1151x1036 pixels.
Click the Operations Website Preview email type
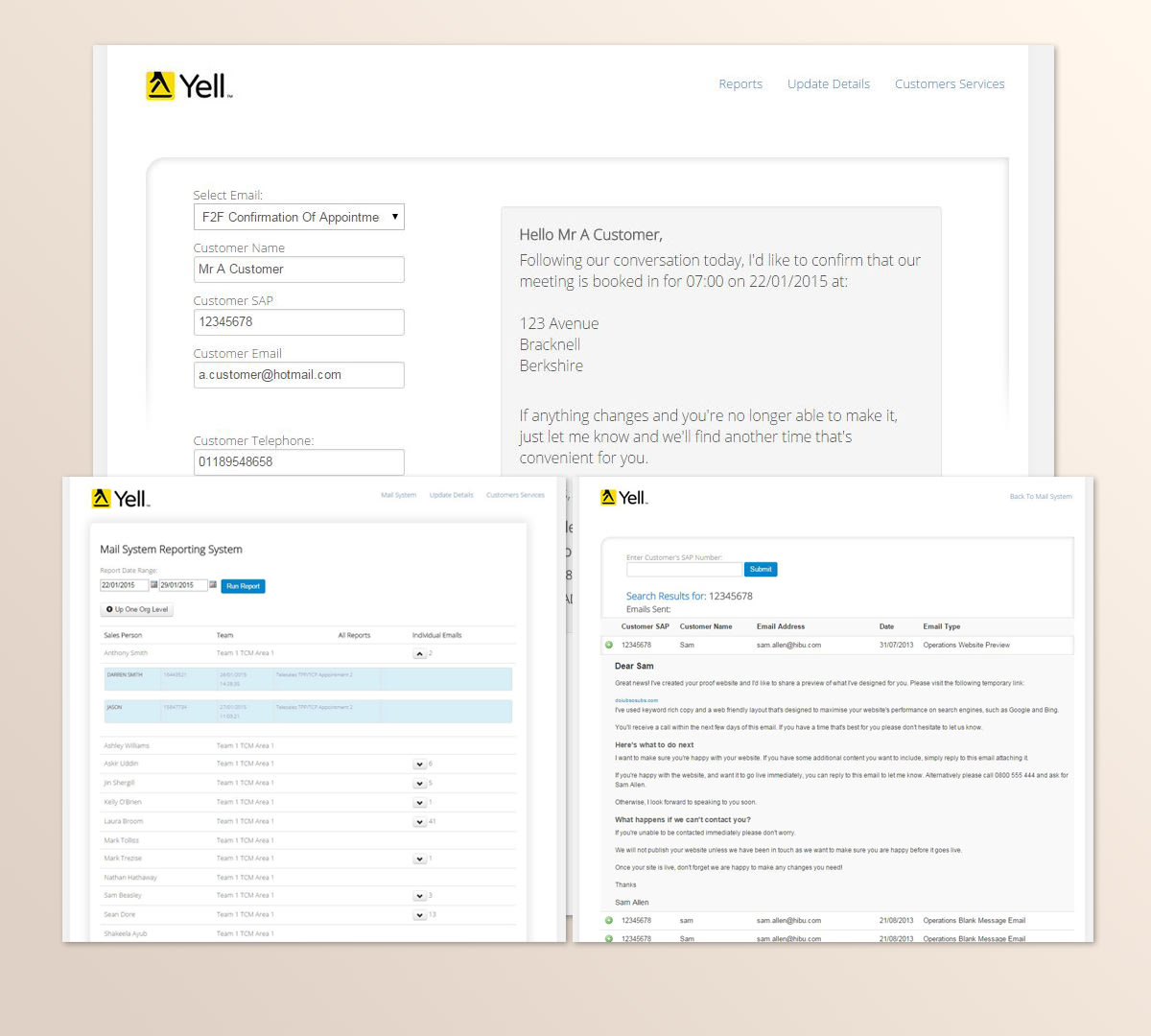pyautogui.click(x=966, y=646)
